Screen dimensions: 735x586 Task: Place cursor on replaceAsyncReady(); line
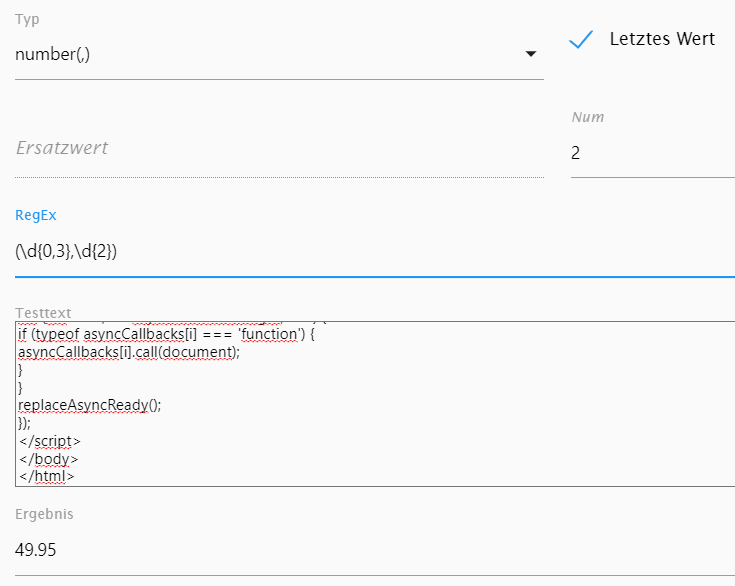coord(90,405)
